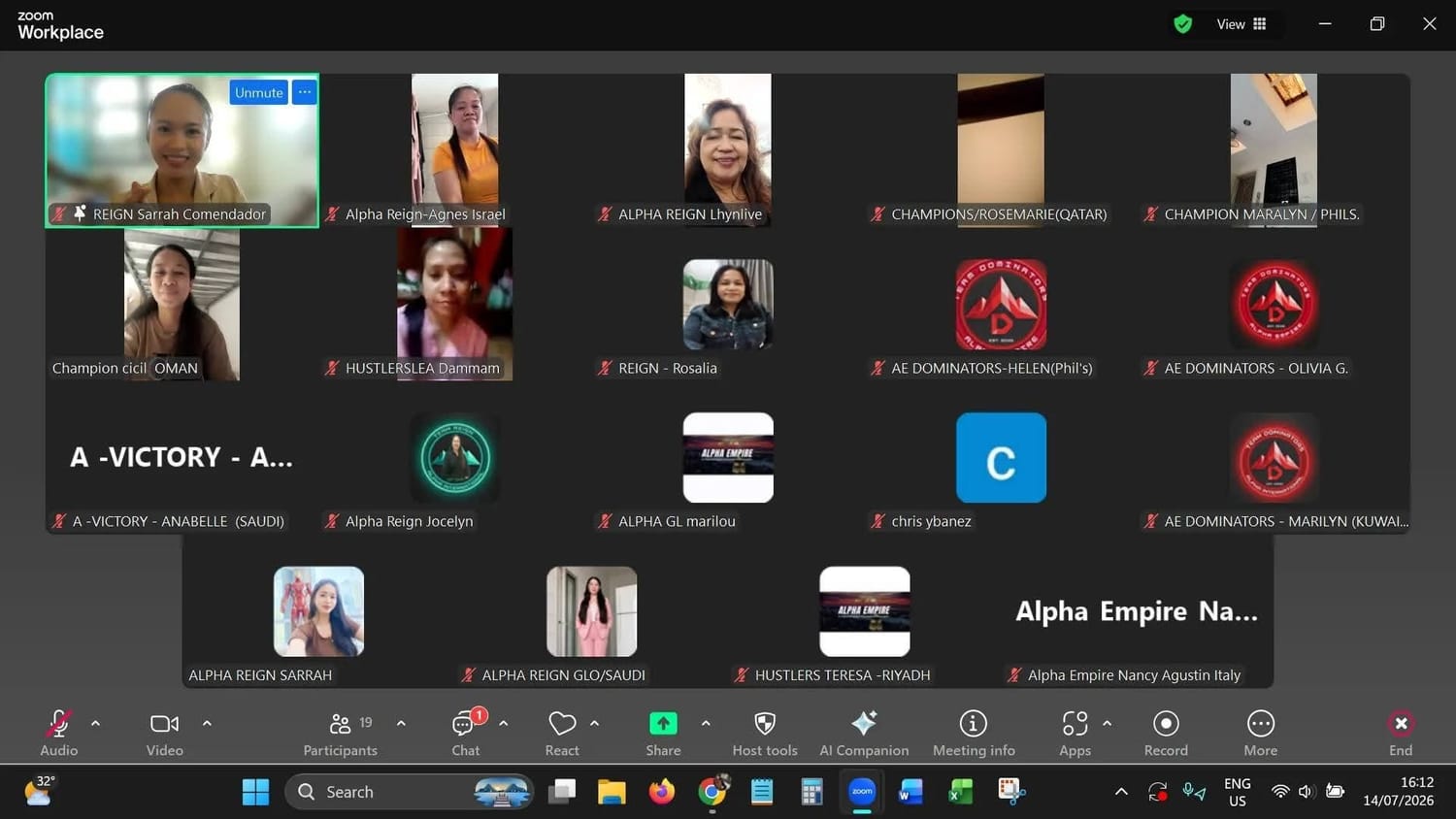Unmute REIGN Sarrah Comendador

coord(259,92)
